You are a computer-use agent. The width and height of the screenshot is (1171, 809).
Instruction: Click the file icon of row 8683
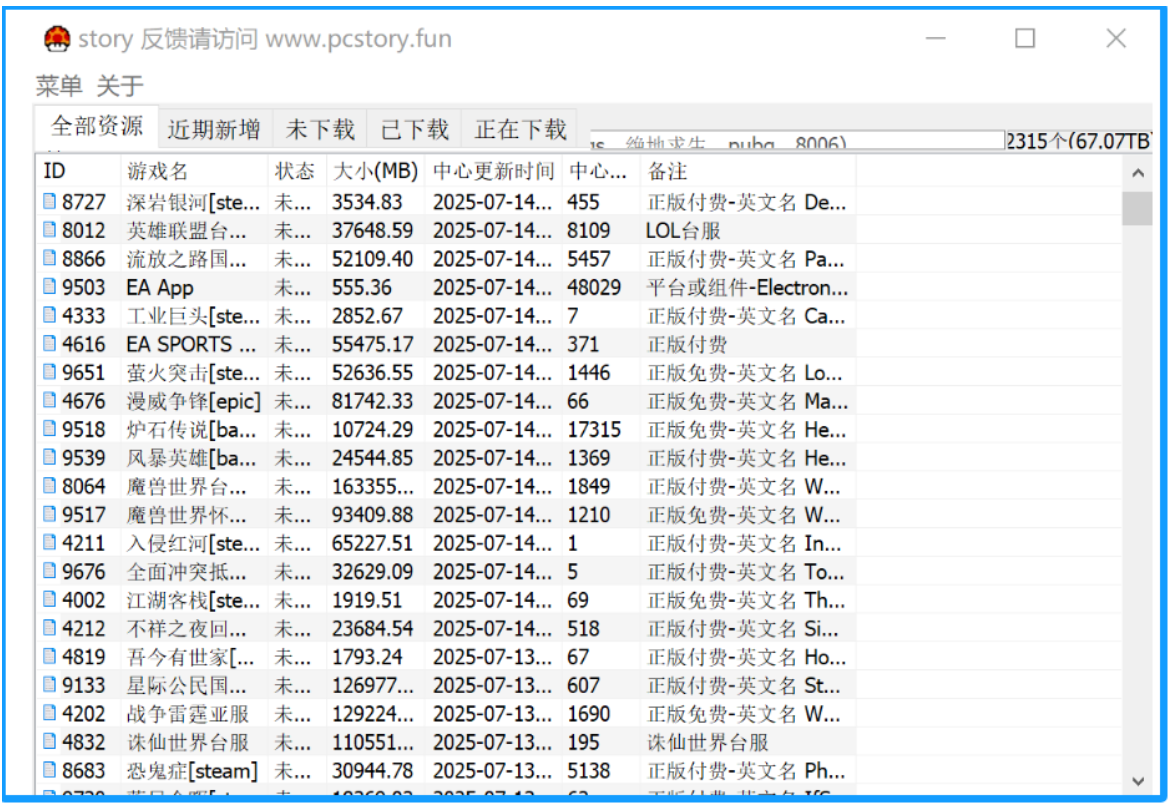49,769
